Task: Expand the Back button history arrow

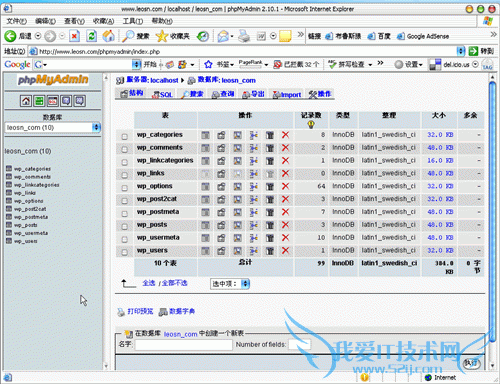Action: click(x=38, y=36)
